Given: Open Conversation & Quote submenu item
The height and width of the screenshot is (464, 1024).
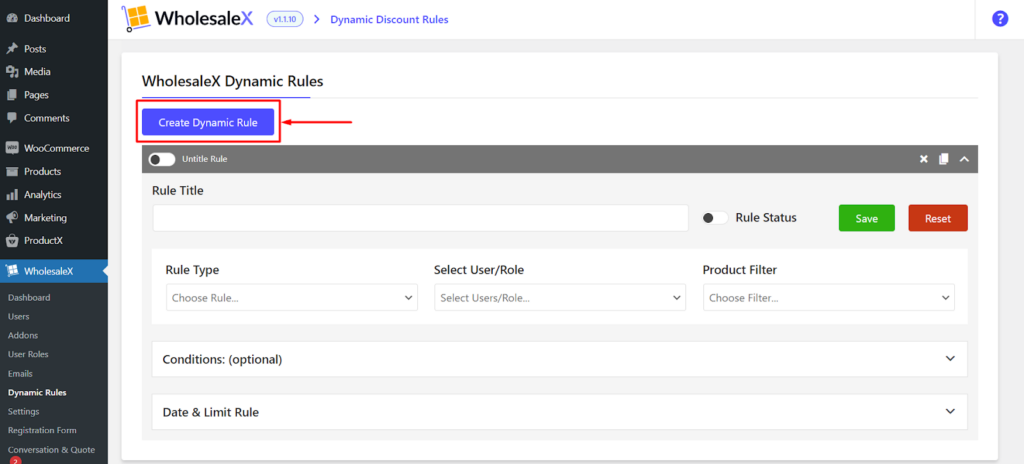Looking at the screenshot, I should click(52, 450).
